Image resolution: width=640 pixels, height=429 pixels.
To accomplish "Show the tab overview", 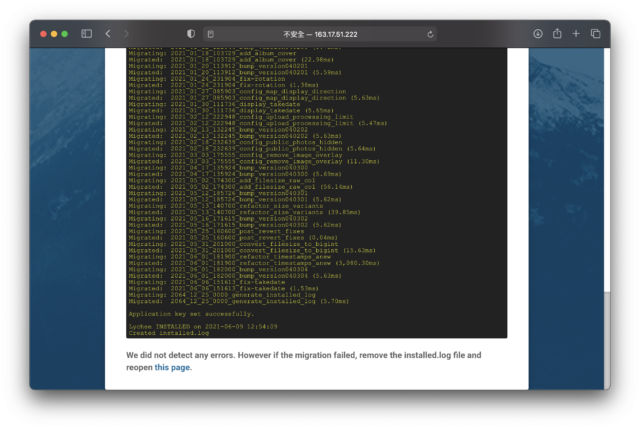I will 596,34.
